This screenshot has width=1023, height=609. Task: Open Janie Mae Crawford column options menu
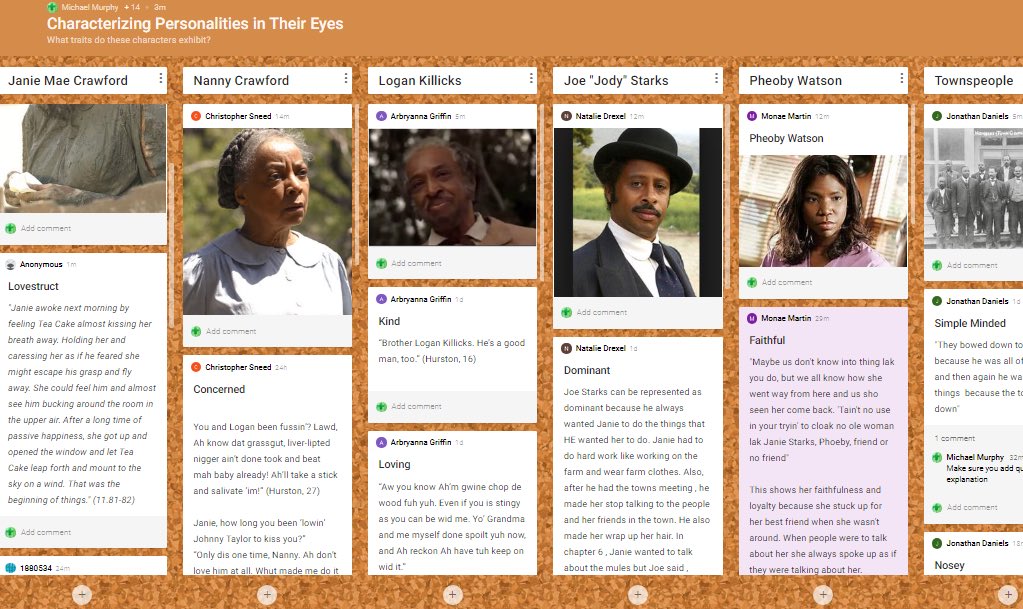click(160, 78)
